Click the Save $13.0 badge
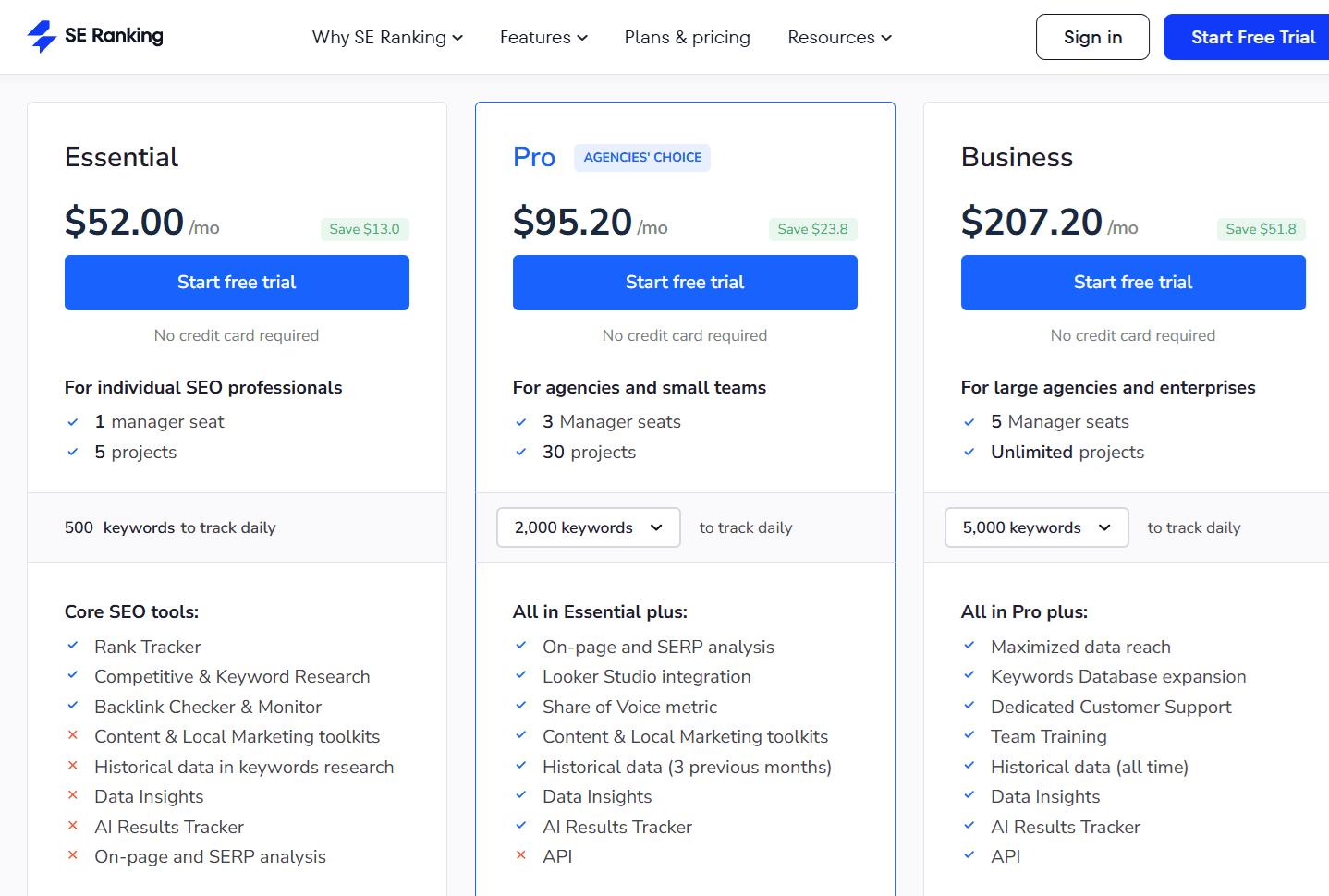 (x=364, y=229)
